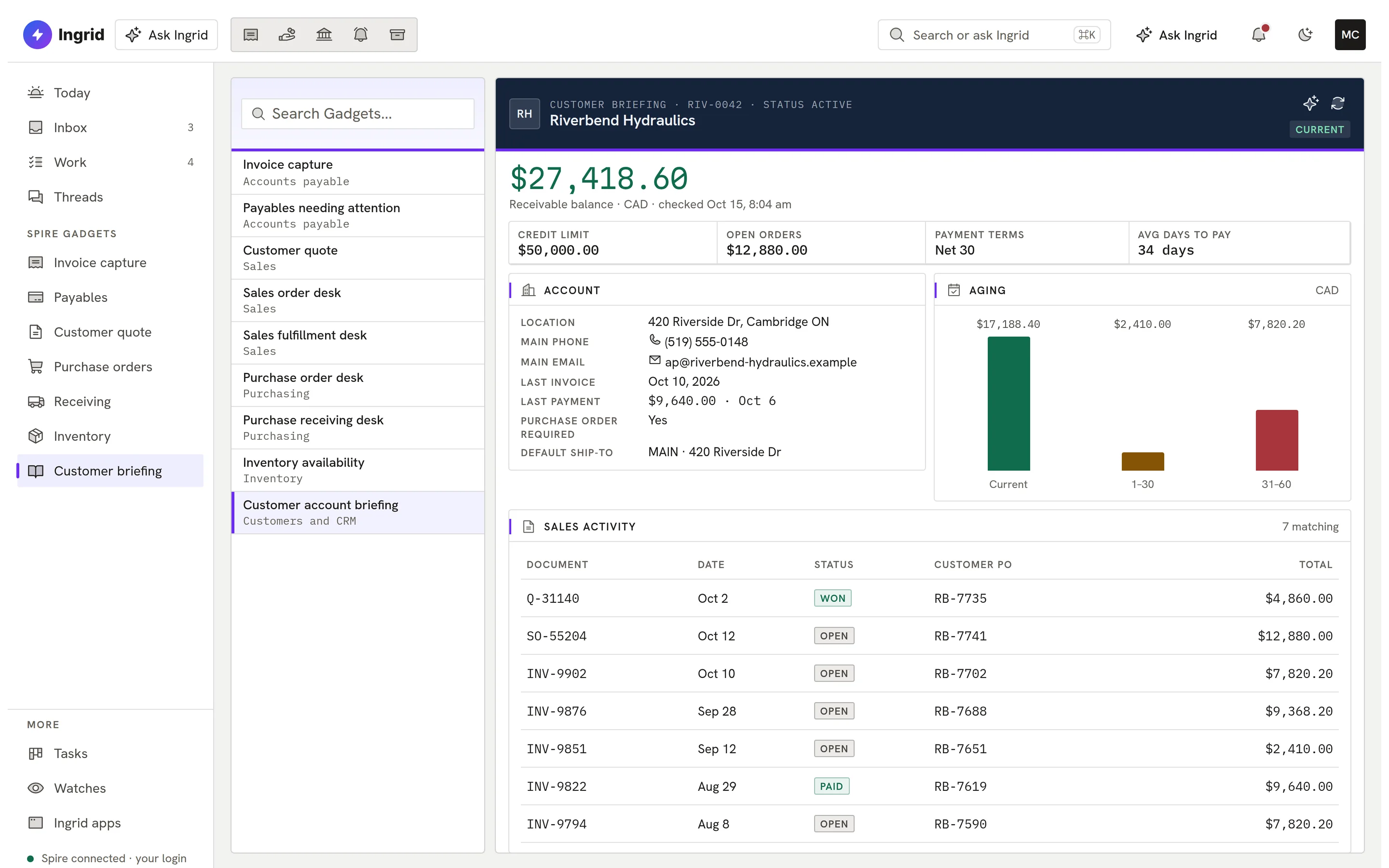Click the sparkle AI icon in briefing header

coord(1310,103)
